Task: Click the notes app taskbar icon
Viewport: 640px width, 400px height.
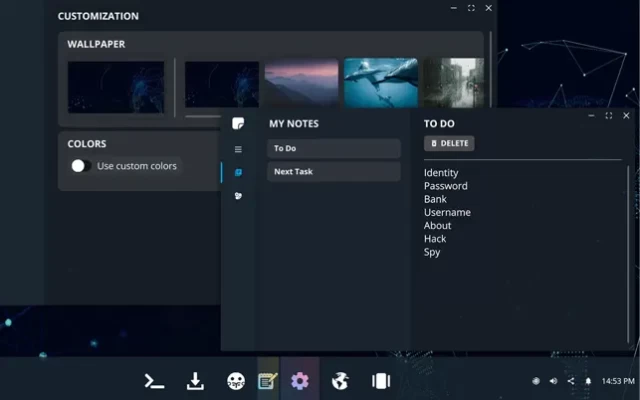Action: pos(268,381)
